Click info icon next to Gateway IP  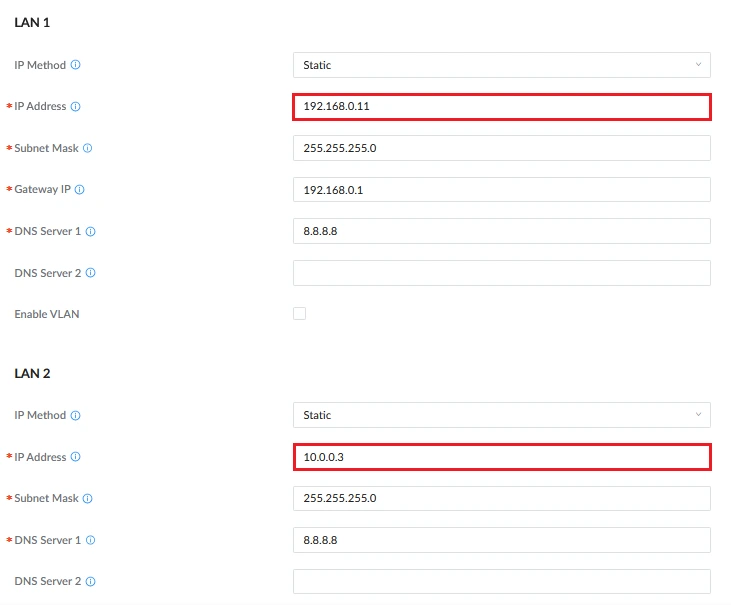pos(80,190)
